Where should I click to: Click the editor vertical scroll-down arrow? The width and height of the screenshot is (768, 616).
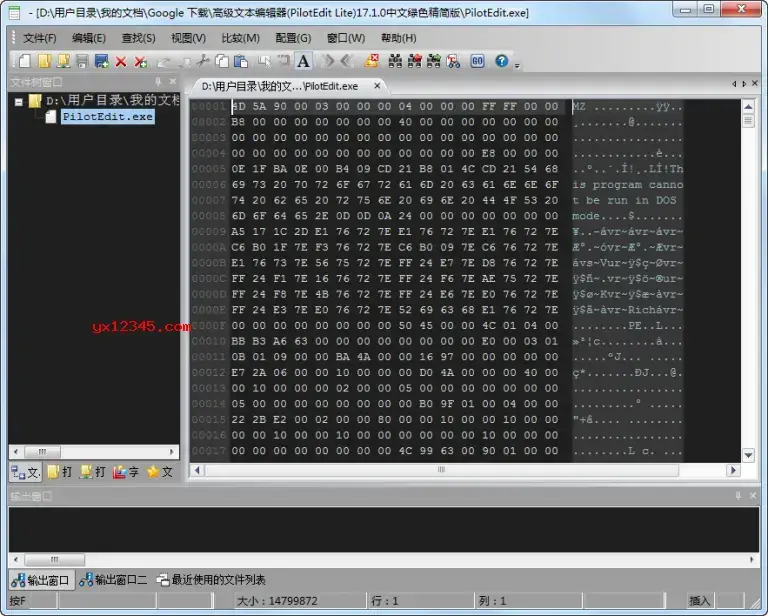[748, 455]
